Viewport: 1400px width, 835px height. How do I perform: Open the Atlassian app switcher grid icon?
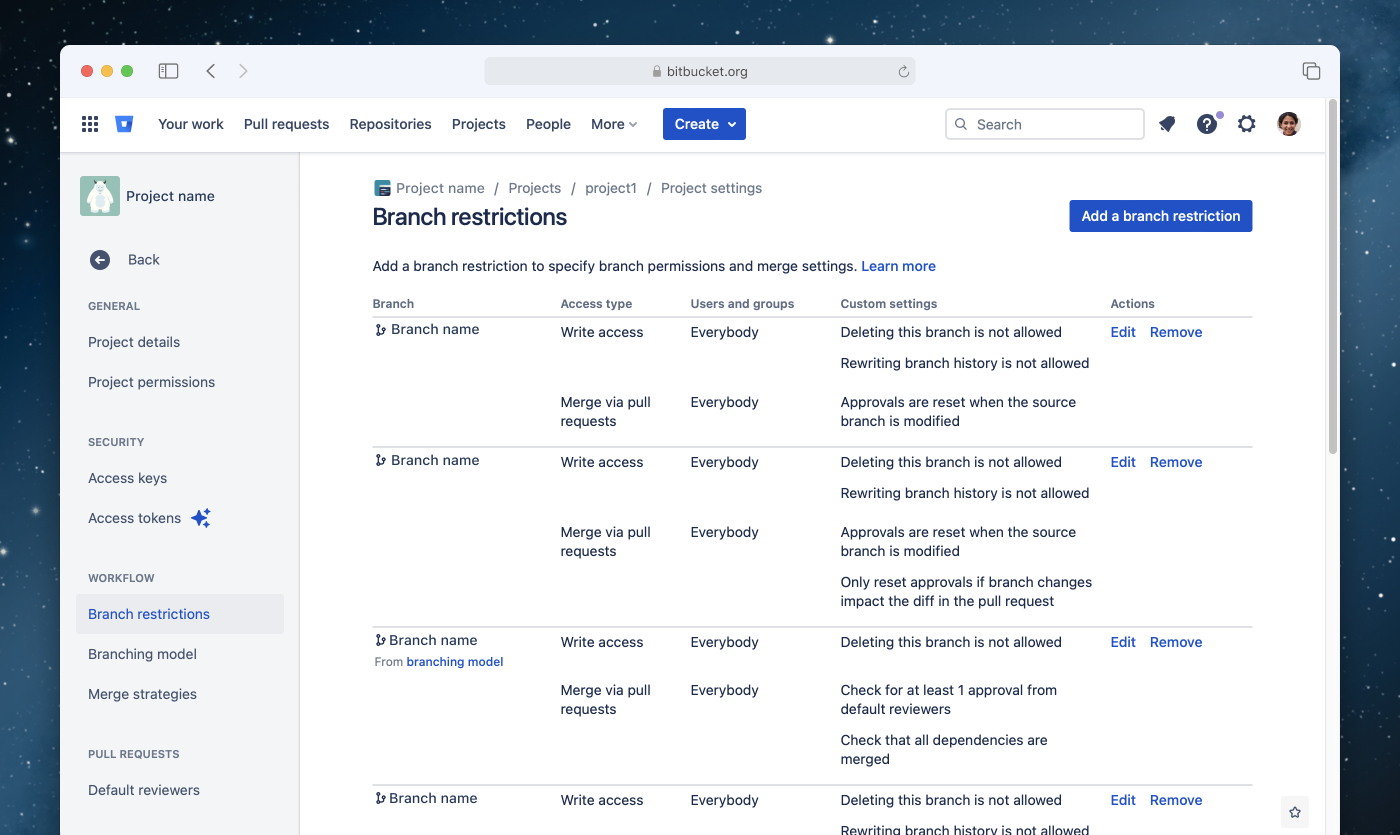[89, 123]
